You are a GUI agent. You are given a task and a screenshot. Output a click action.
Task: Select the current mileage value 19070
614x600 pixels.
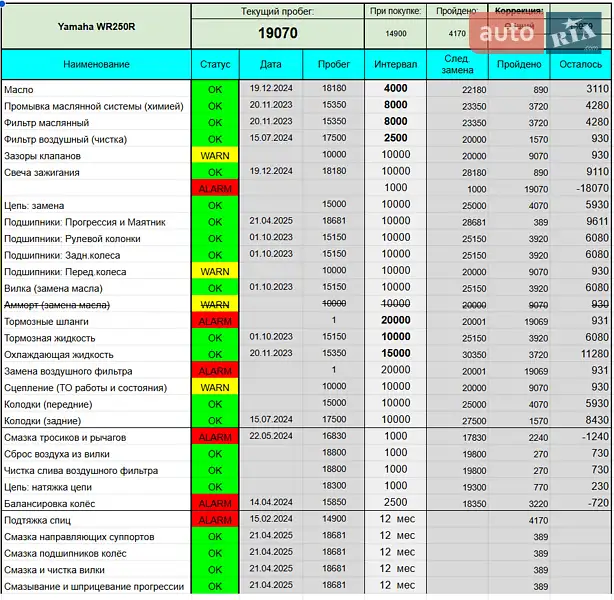point(276,33)
